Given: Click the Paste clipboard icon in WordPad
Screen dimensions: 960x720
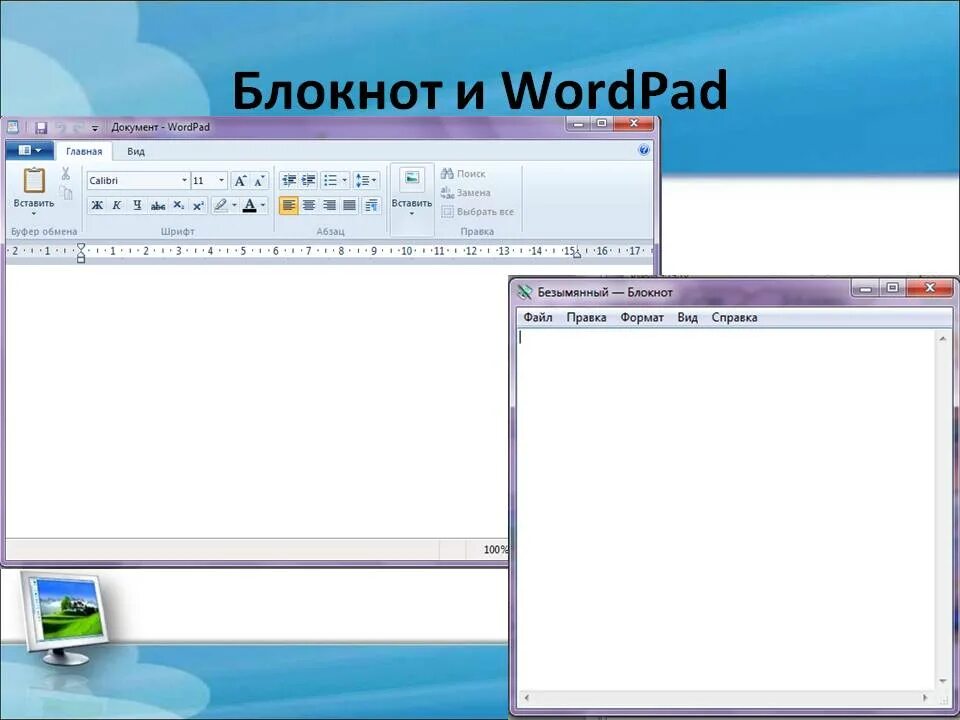Looking at the screenshot, I should tap(34, 181).
